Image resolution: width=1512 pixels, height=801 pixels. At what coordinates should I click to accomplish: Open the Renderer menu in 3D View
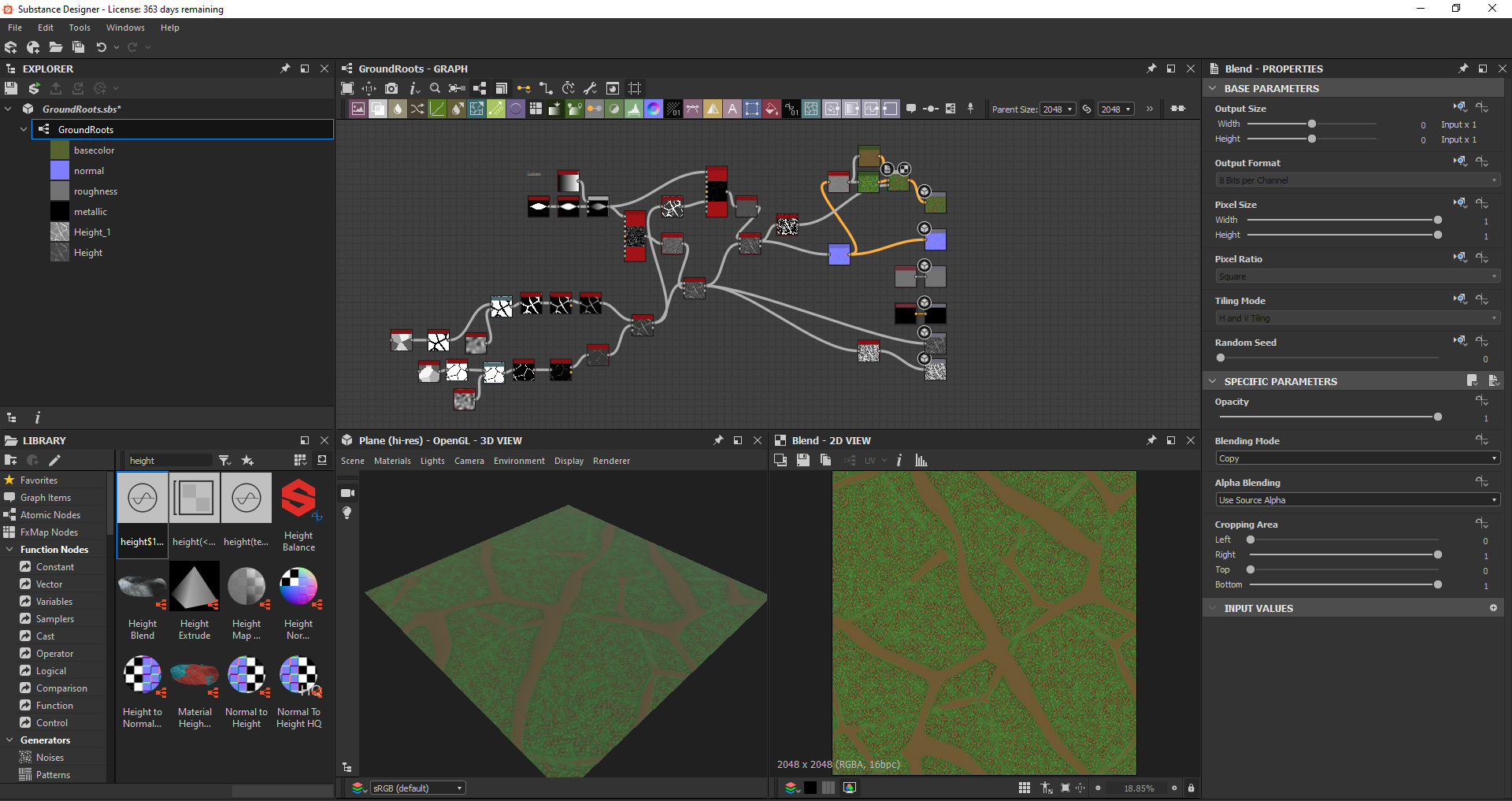611,461
